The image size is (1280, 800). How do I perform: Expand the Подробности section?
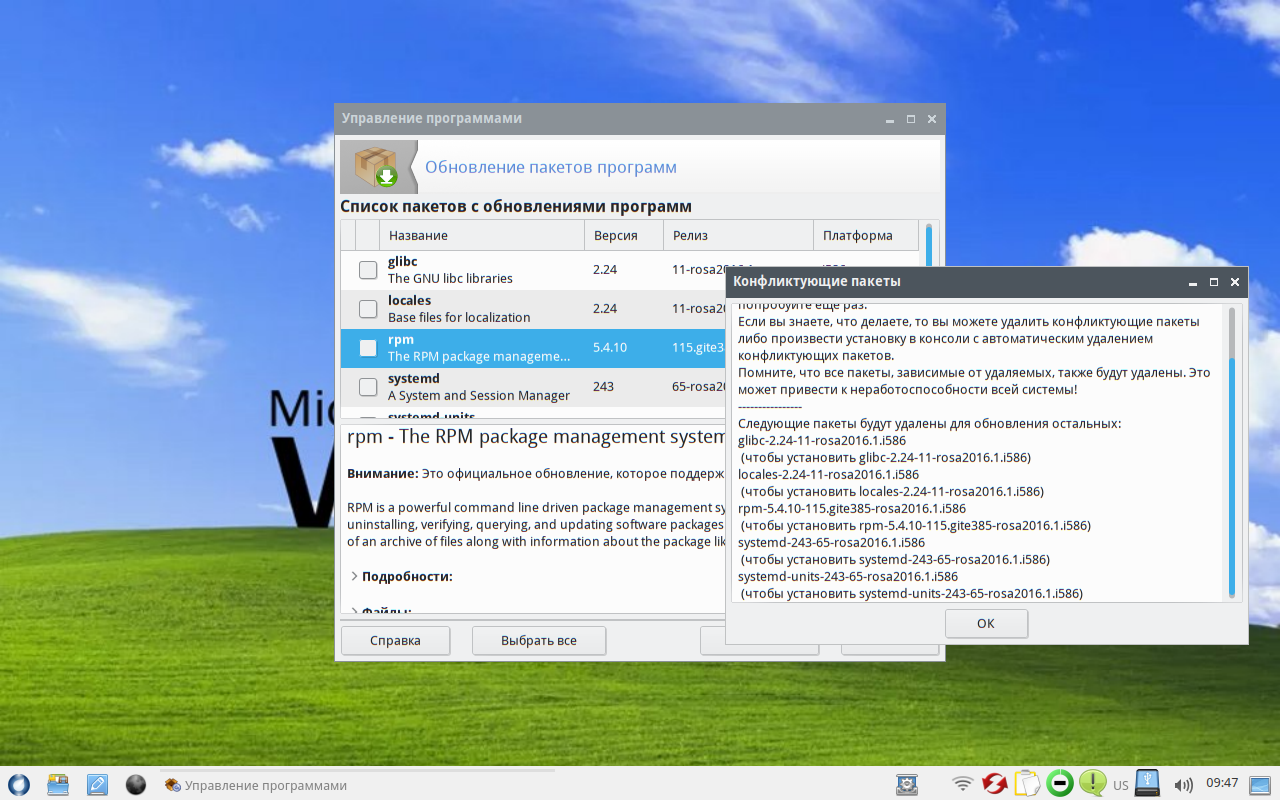click(x=355, y=576)
